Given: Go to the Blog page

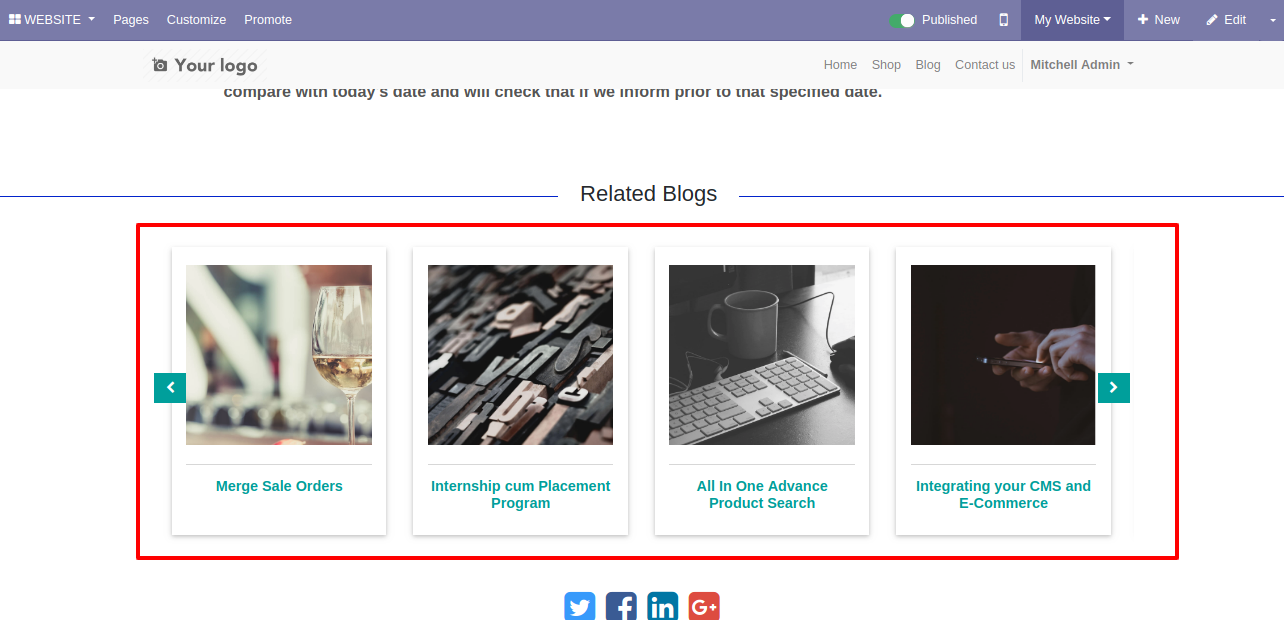Looking at the screenshot, I should 928,65.
